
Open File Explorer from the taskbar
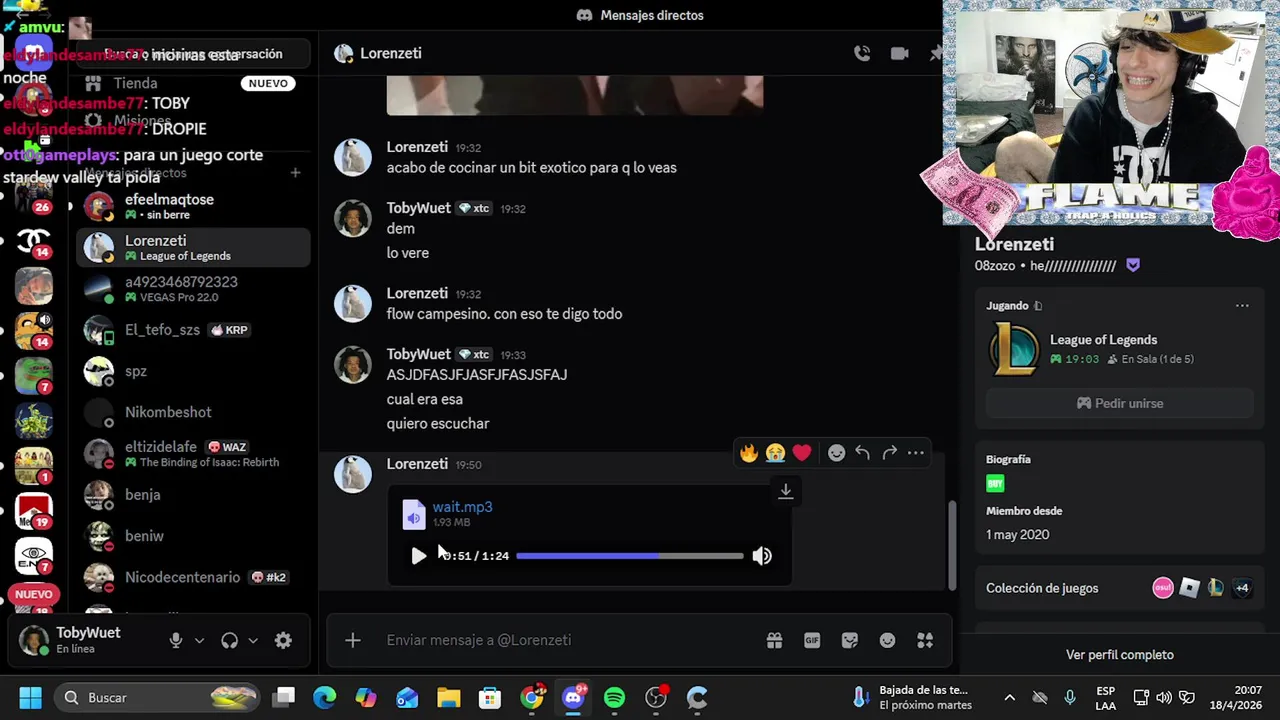(x=448, y=697)
